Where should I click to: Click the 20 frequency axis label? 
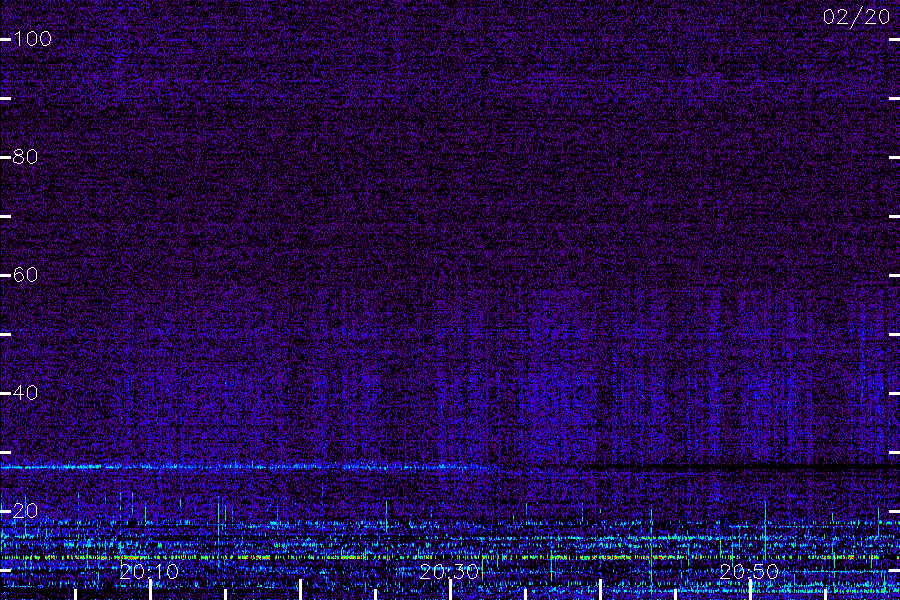pos(25,510)
